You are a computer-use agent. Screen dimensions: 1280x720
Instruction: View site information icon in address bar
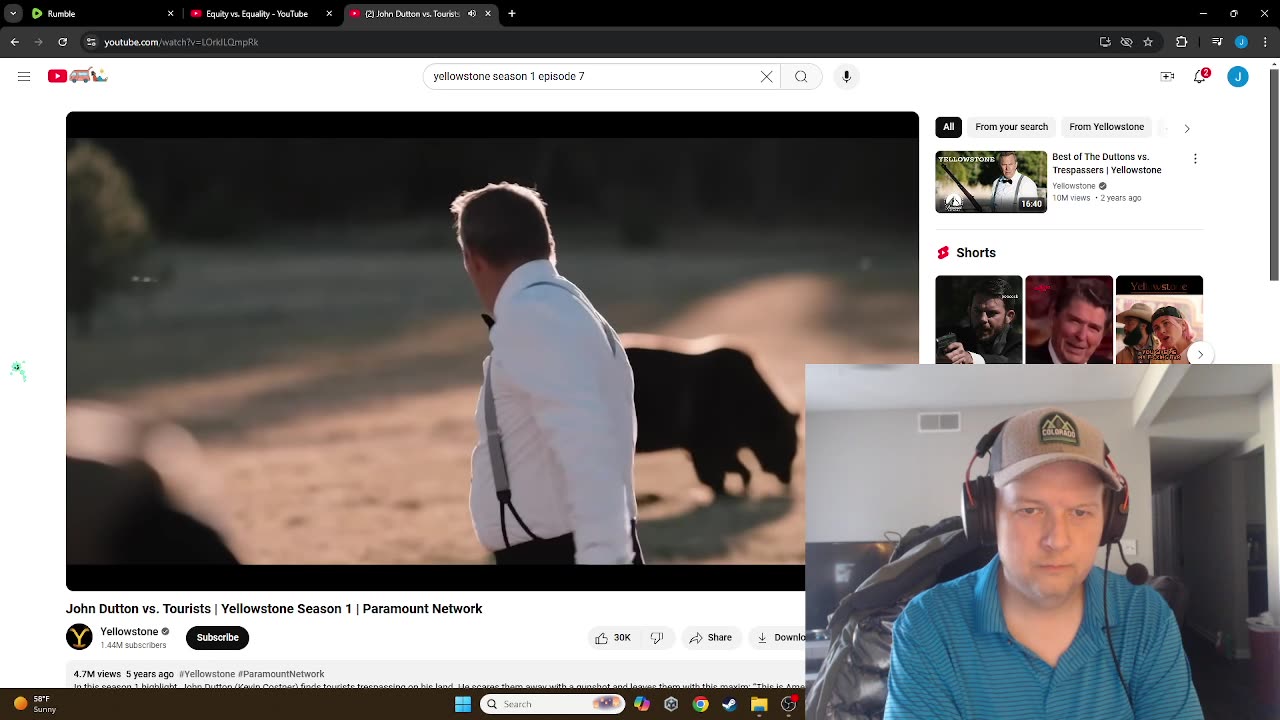click(91, 42)
